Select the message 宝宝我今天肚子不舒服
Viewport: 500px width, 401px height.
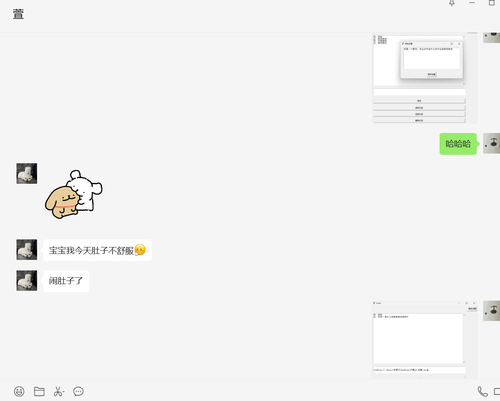[x=98, y=250]
